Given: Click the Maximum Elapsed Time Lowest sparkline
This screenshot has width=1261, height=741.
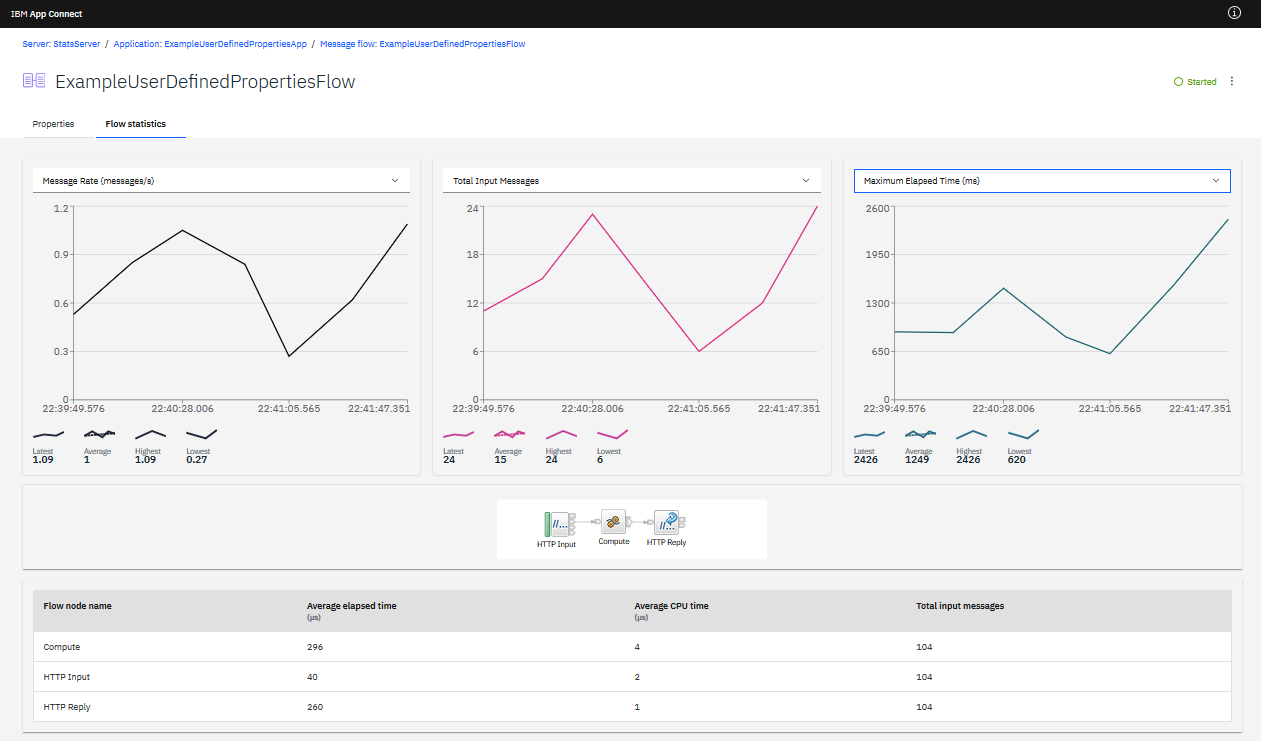Looking at the screenshot, I should pos(1023,434).
